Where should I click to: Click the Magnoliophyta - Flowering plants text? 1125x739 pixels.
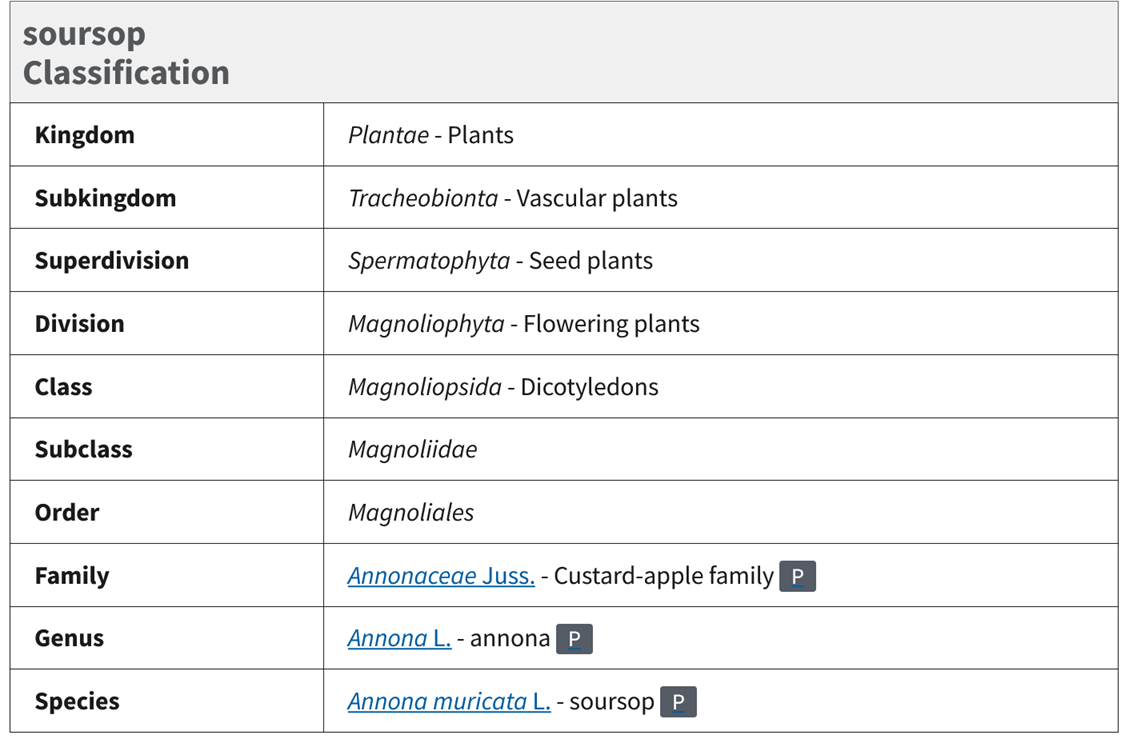(523, 325)
